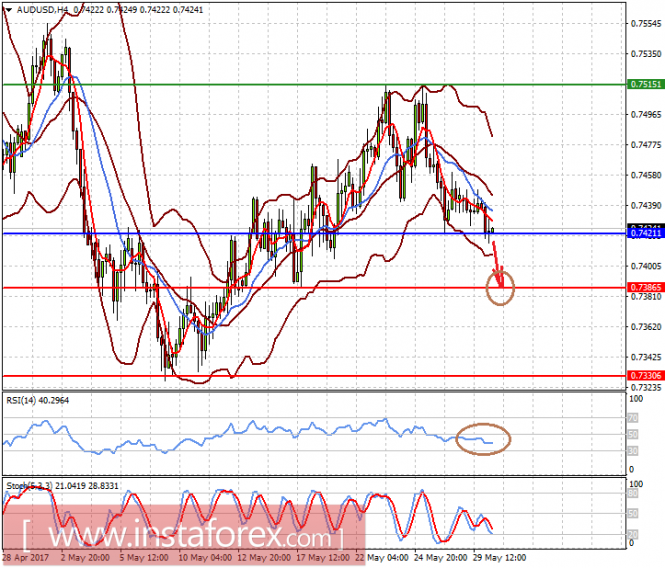Click the brown ellipse in the RSI panel
Image resolution: width=665 pixels, height=568 pixels.
pos(483,438)
